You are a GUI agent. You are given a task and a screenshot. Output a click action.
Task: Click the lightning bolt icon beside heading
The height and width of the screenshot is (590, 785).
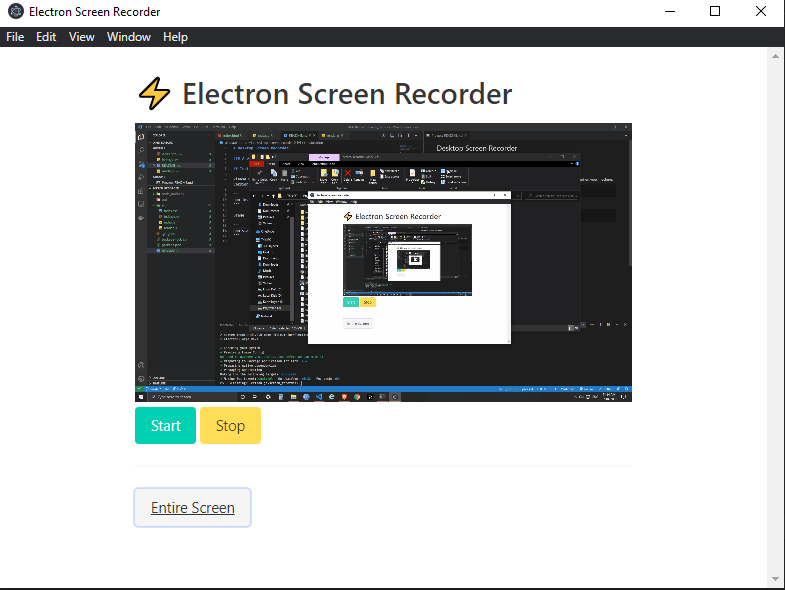pyautogui.click(x=154, y=94)
